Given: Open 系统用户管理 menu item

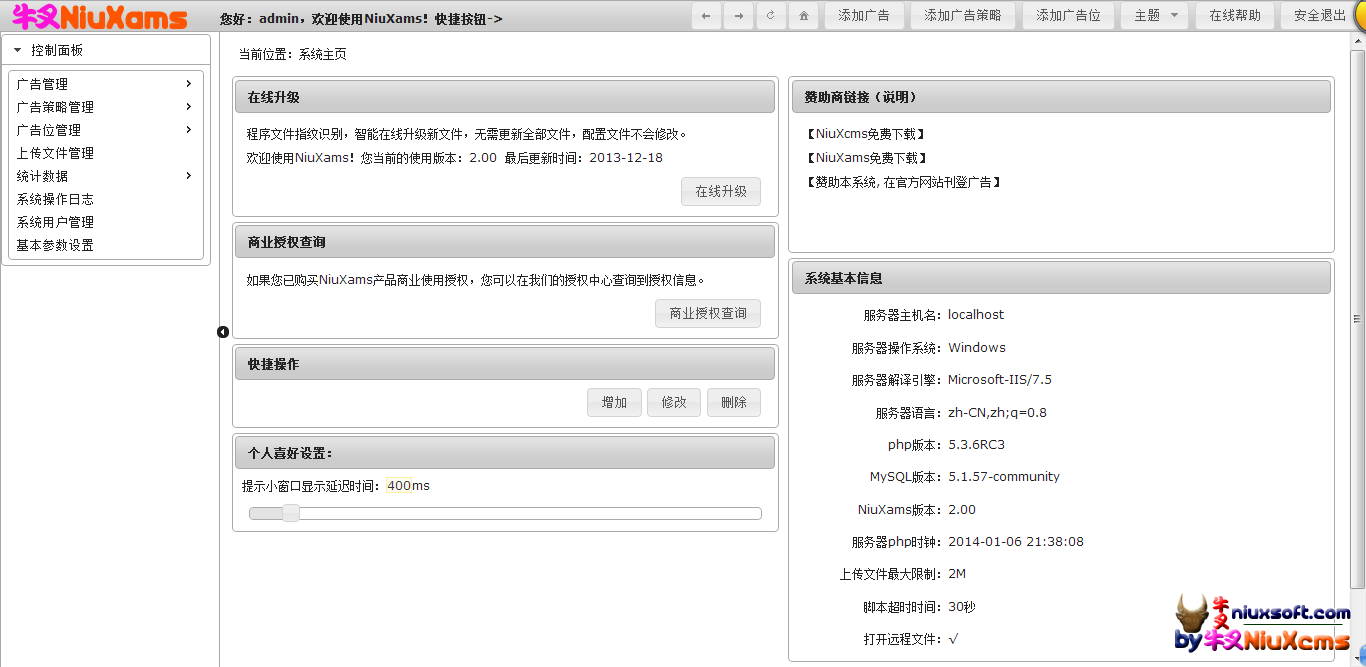Looking at the screenshot, I should (55, 222).
